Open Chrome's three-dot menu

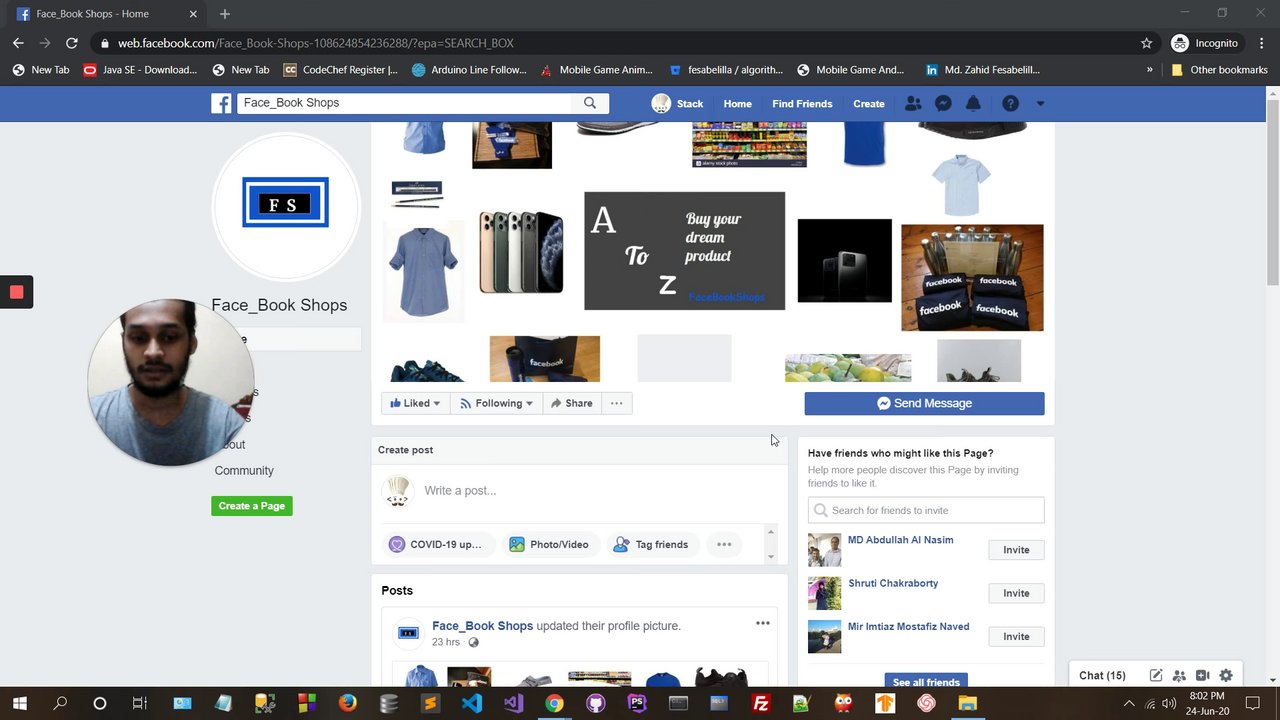click(1259, 43)
